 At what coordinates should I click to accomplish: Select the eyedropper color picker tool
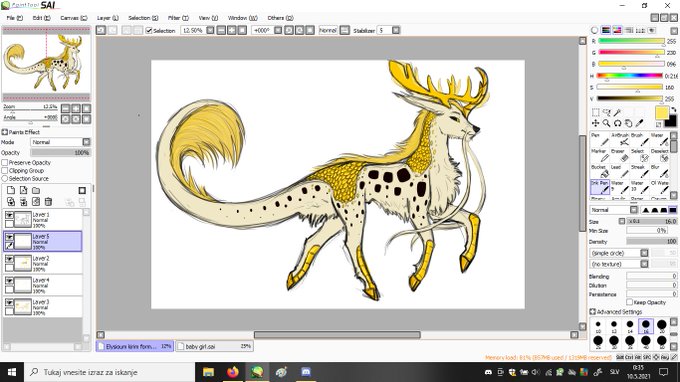click(639, 123)
